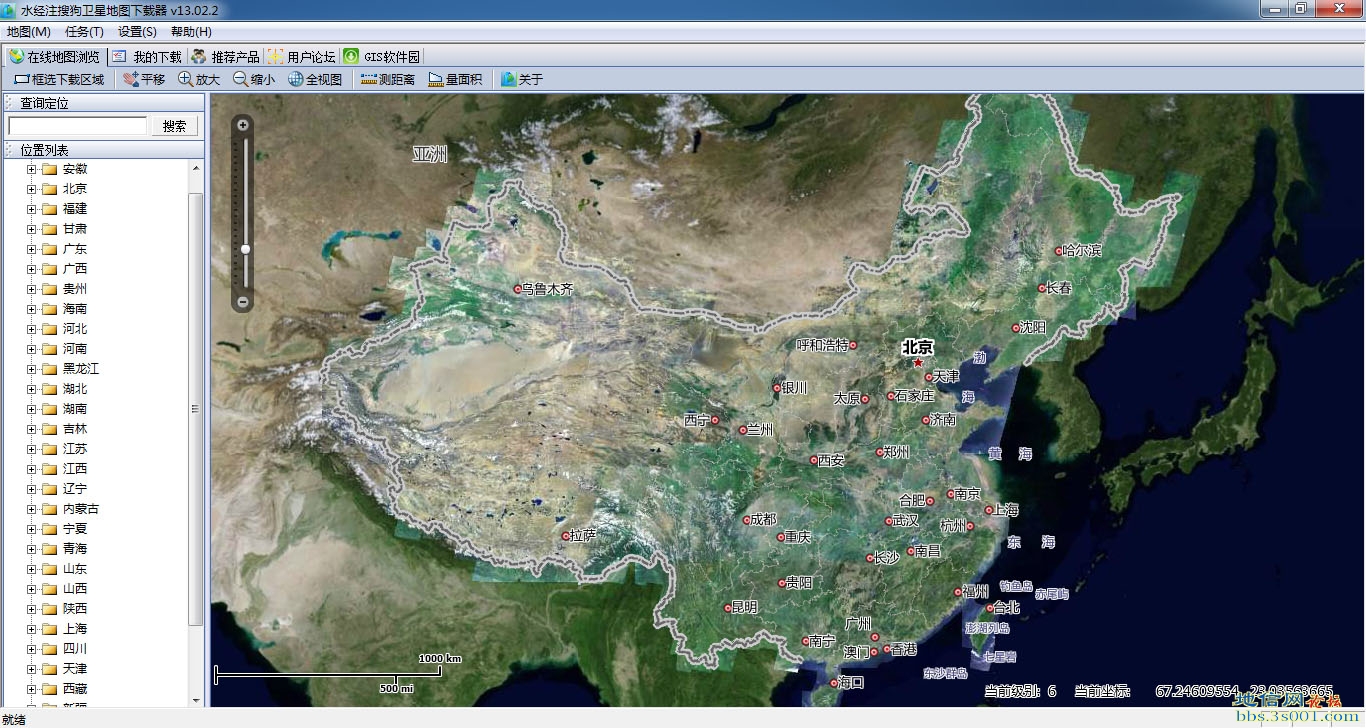Expand the 广西 tree node
The height and width of the screenshot is (728, 1366).
[31, 269]
